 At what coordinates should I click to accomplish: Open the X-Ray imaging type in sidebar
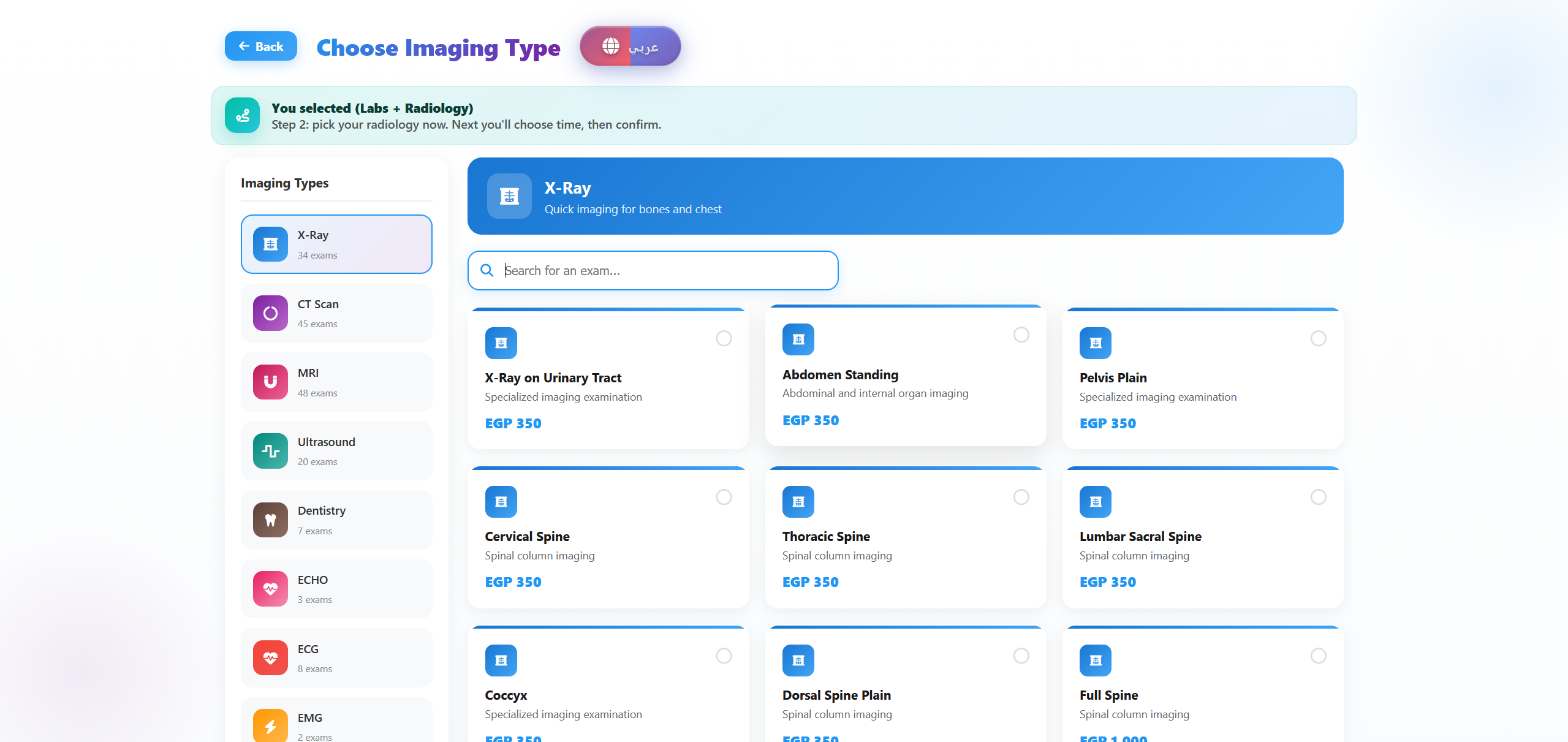coord(336,244)
